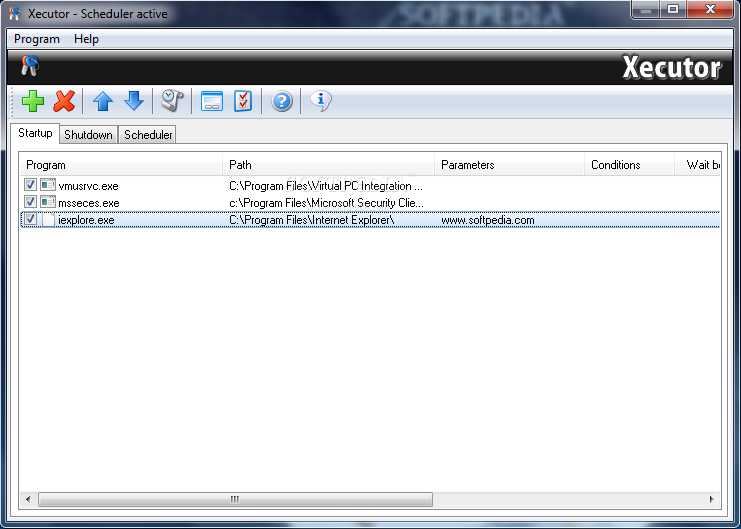Select the vmusrvc.exe row name
Viewport: 741px width, 529px height.
click(88, 186)
